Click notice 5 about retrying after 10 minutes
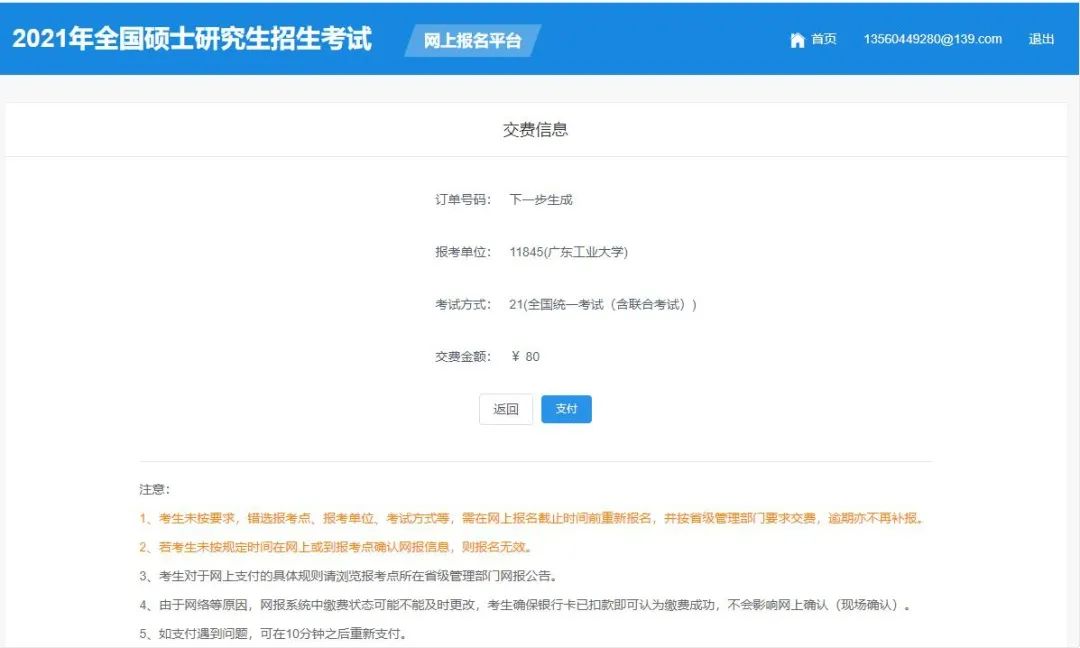The width and height of the screenshot is (1080, 648). 273,635
